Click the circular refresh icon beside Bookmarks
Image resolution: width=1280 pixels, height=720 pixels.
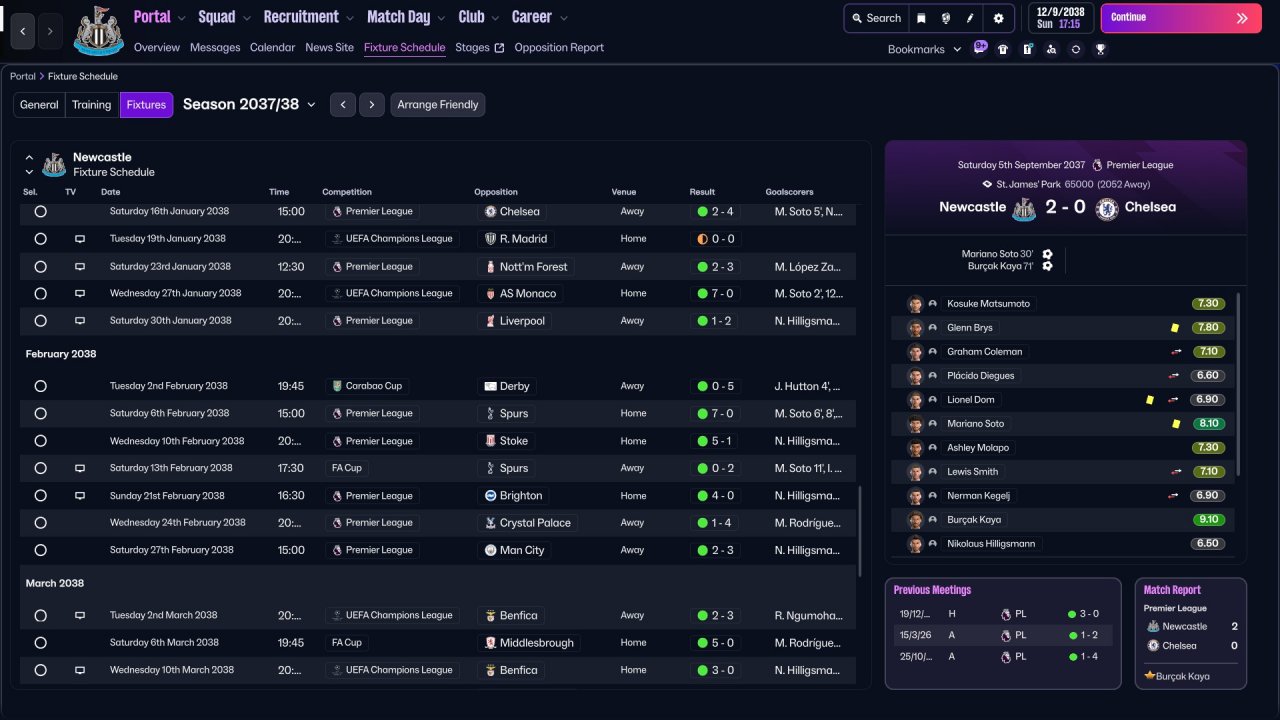[x=1075, y=48]
